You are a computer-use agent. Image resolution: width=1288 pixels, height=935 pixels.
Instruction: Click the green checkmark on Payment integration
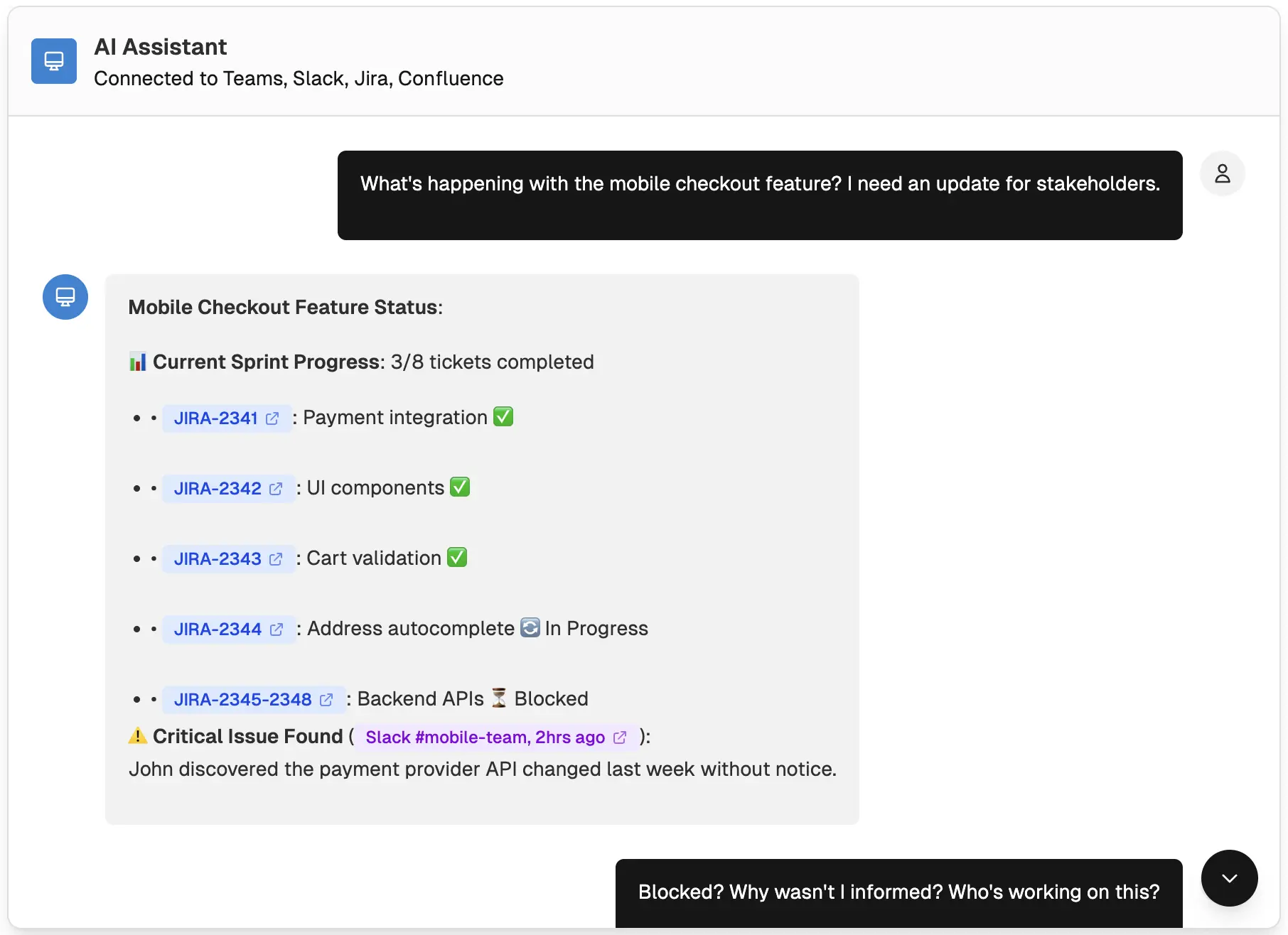(503, 416)
